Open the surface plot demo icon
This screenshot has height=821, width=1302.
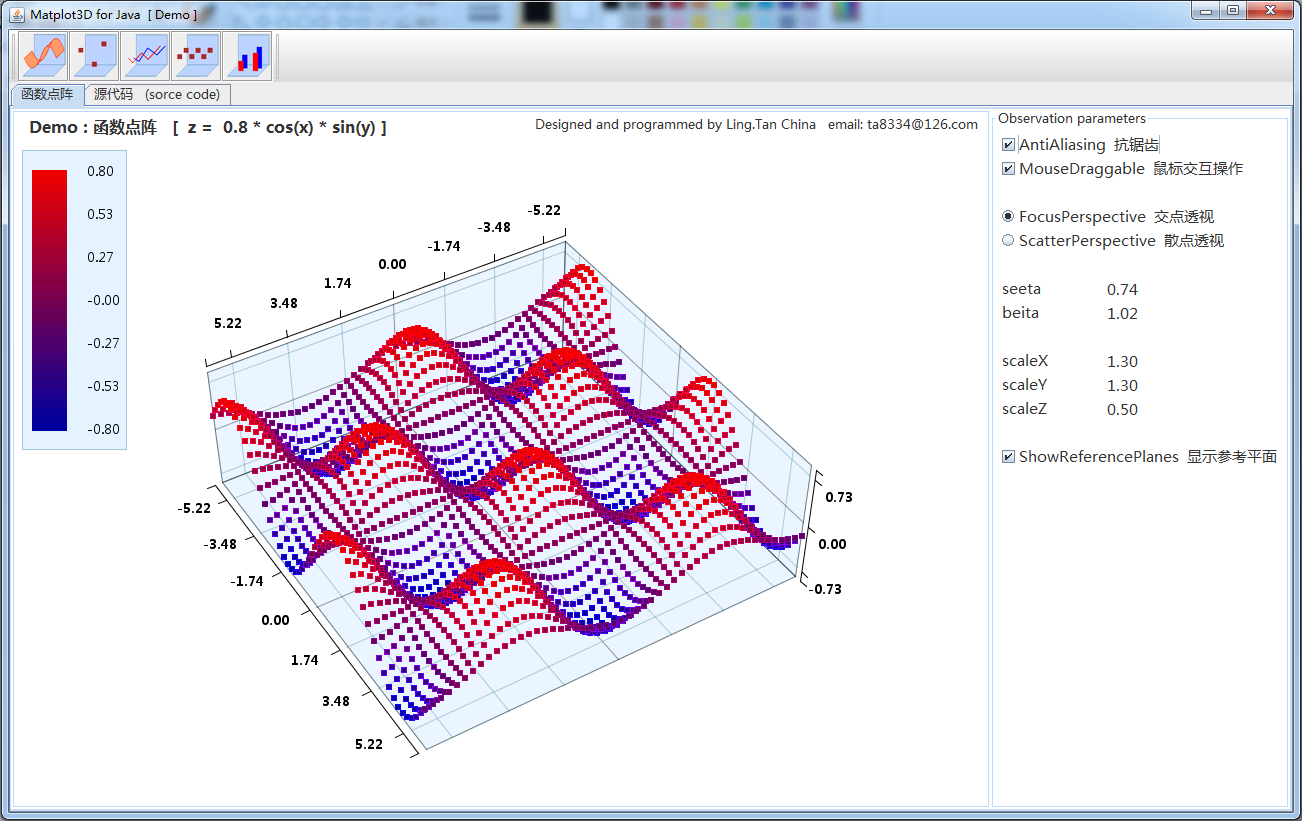[44, 56]
